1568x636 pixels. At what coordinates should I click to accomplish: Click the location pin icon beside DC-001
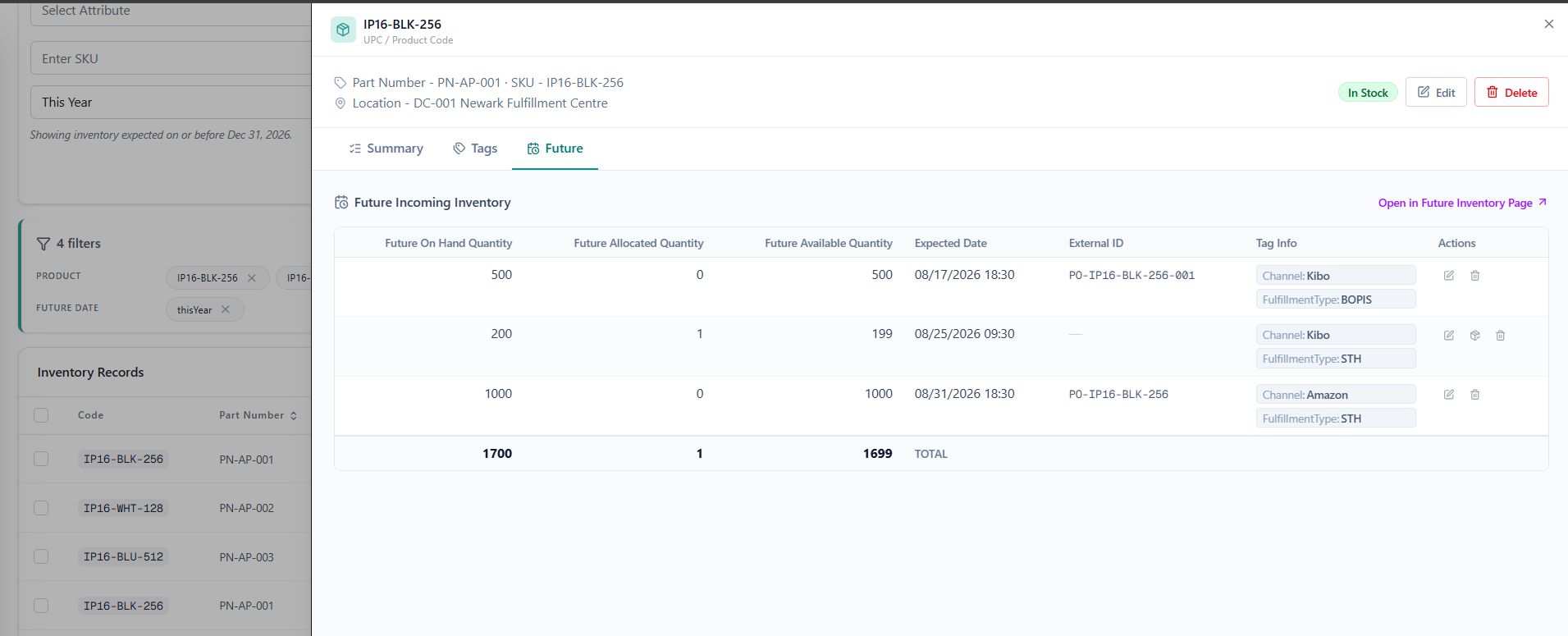click(x=341, y=103)
